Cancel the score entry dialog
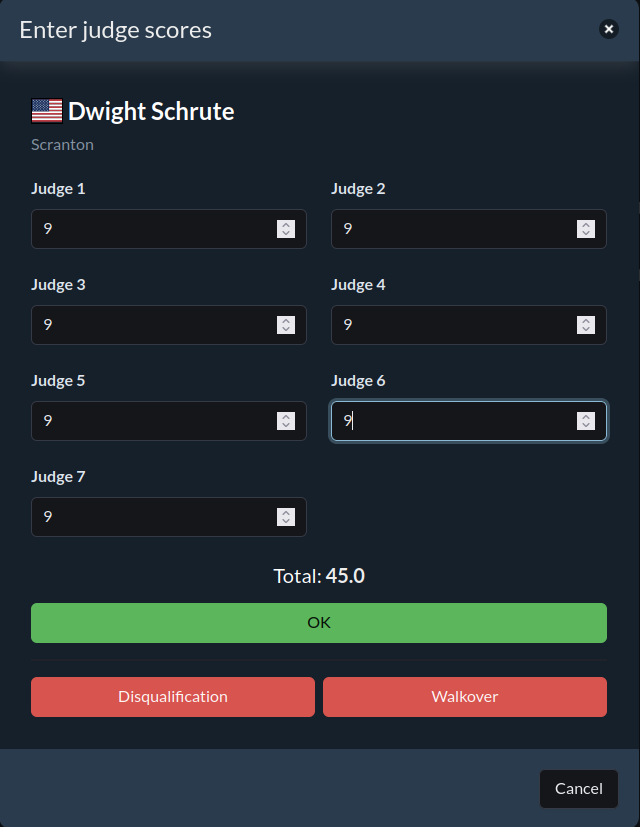640x827 pixels. pos(578,788)
